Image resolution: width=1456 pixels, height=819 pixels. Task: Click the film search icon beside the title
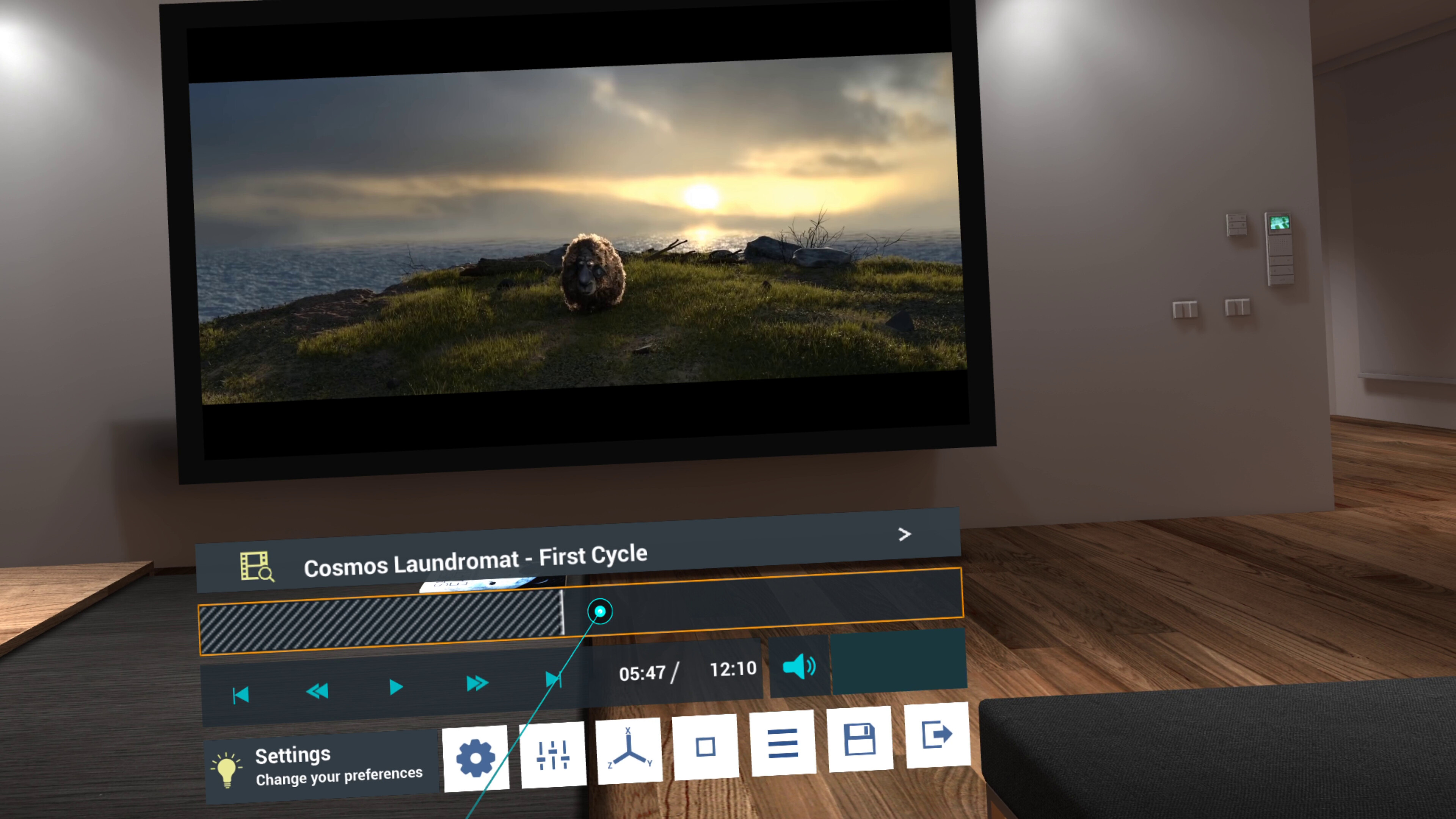[256, 565]
